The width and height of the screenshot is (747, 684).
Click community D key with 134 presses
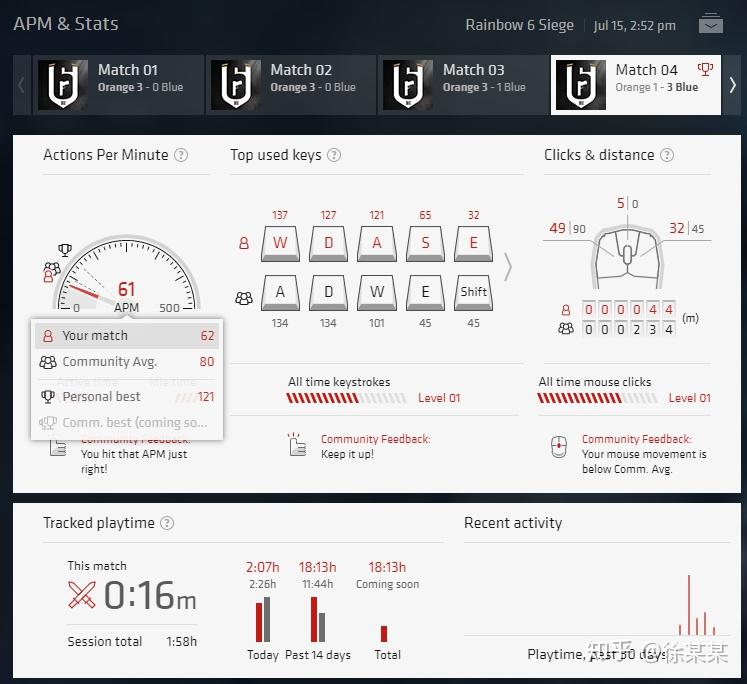click(x=329, y=292)
